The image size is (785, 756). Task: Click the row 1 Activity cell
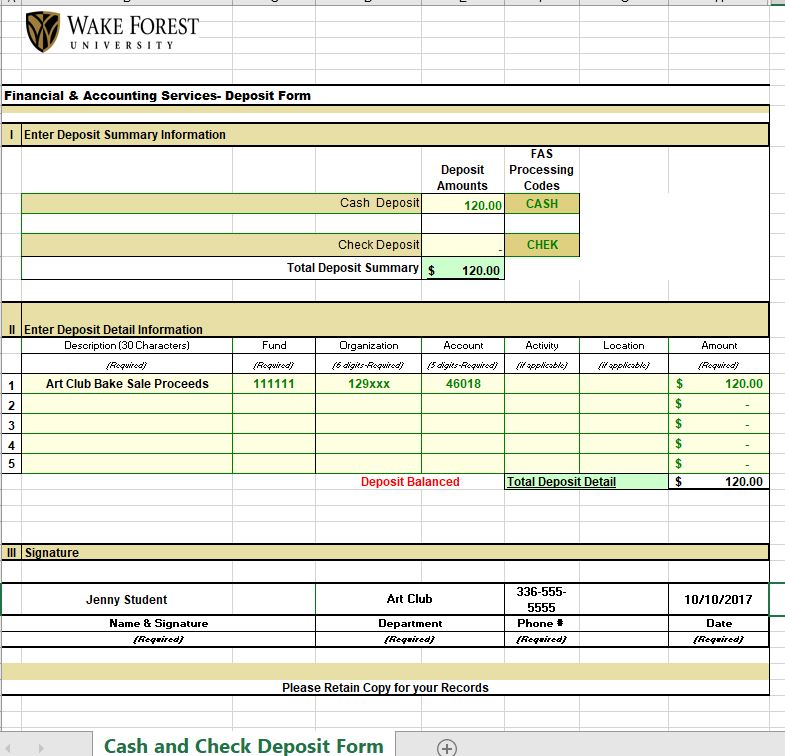[x=542, y=384]
